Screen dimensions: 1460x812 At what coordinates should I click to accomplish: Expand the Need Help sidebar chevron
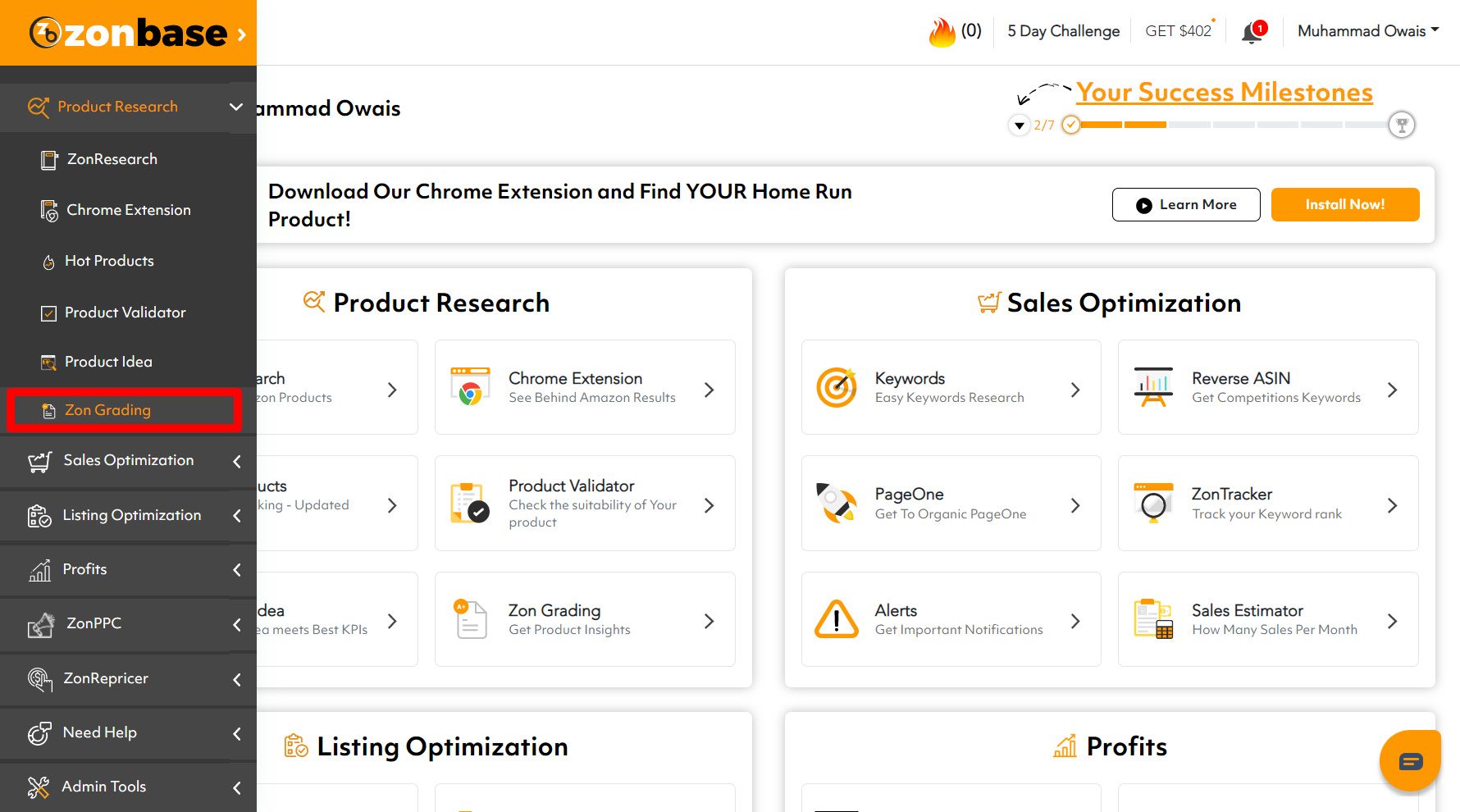click(237, 733)
